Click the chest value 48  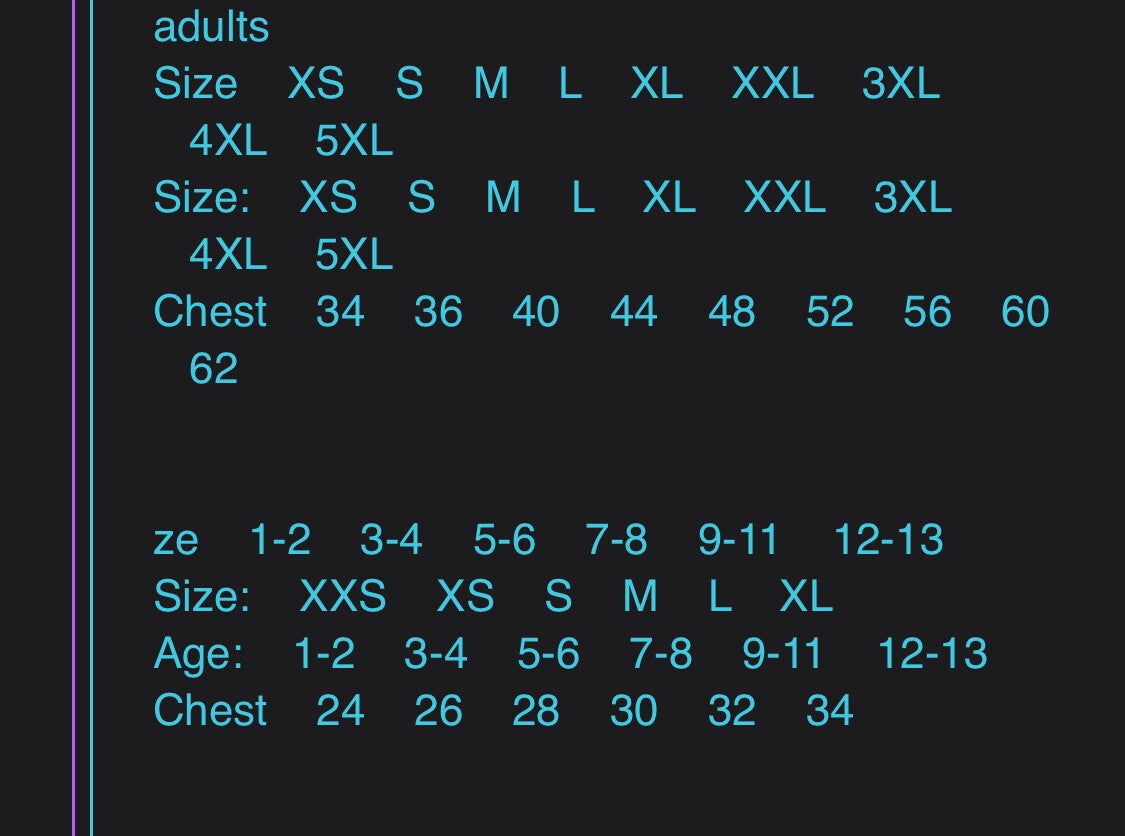click(x=731, y=312)
